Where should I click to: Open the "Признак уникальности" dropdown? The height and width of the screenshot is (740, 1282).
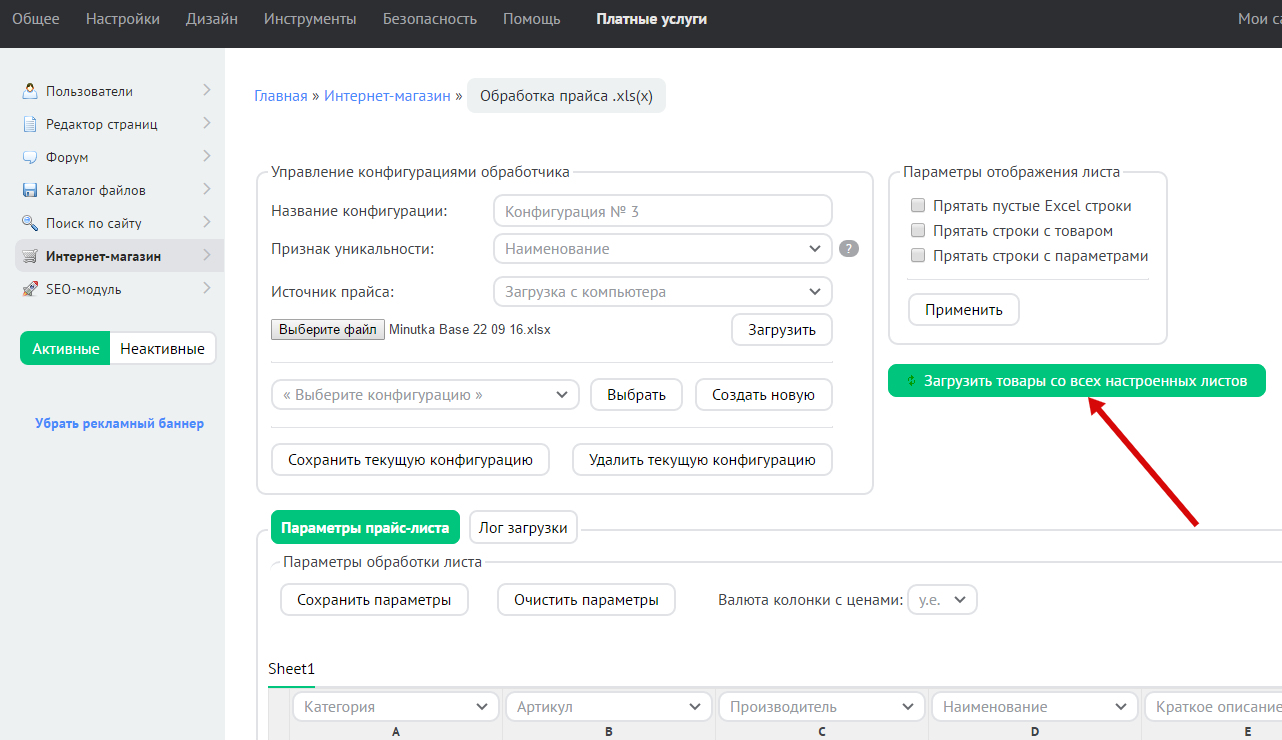tap(662, 249)
